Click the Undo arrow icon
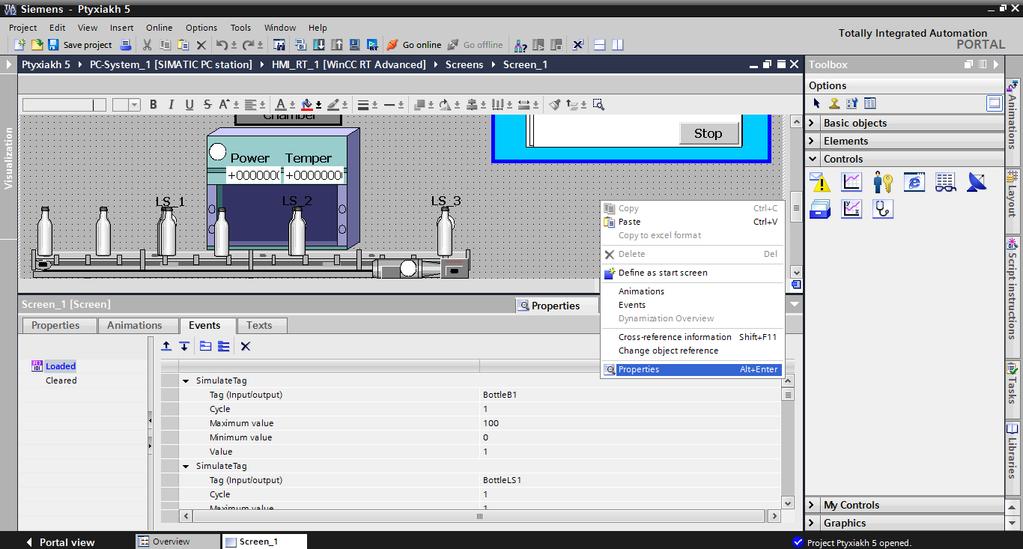The height and width of the screenshot is (549, 1023). tap(221, 45)
